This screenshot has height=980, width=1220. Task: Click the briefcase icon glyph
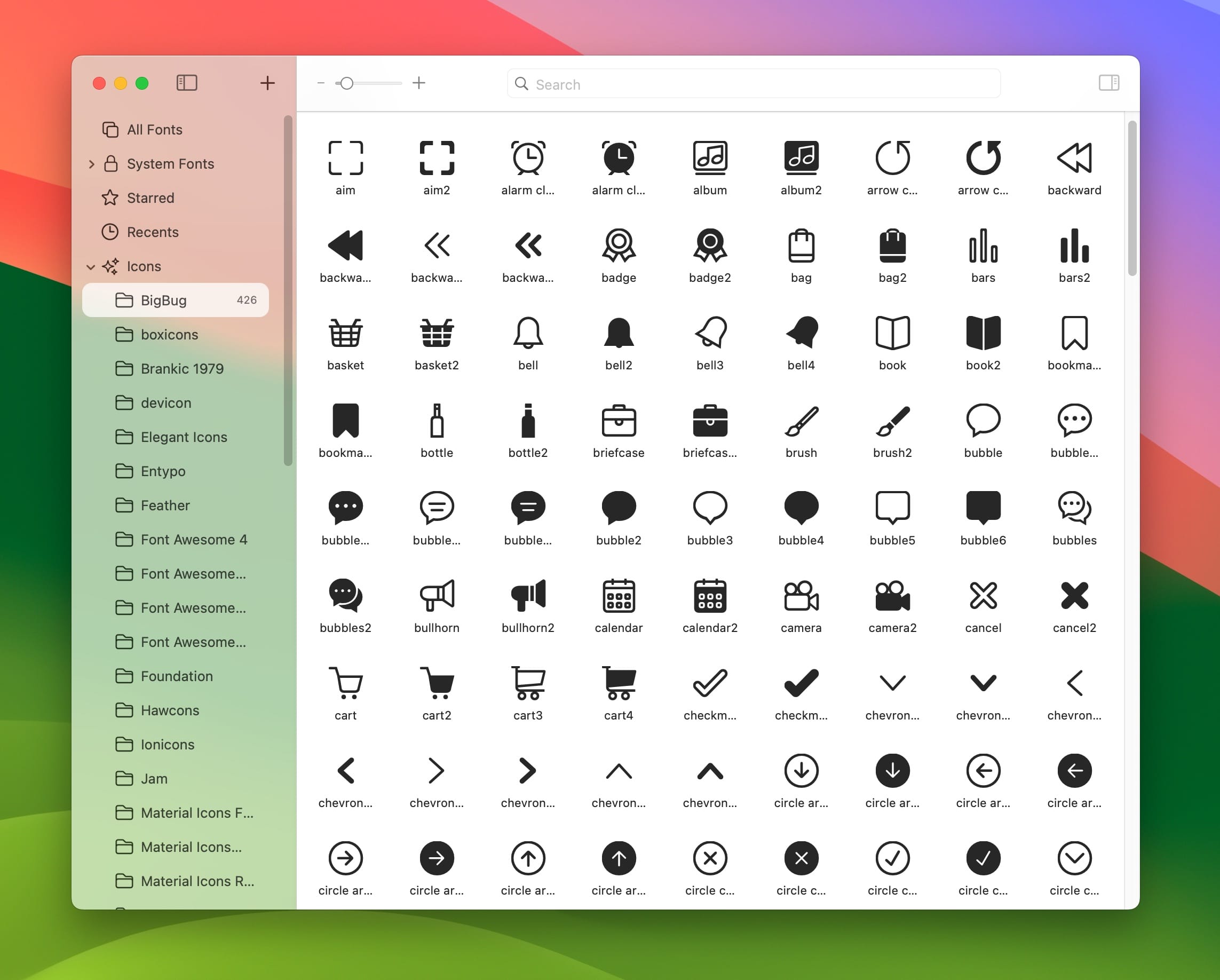(619, 421)
